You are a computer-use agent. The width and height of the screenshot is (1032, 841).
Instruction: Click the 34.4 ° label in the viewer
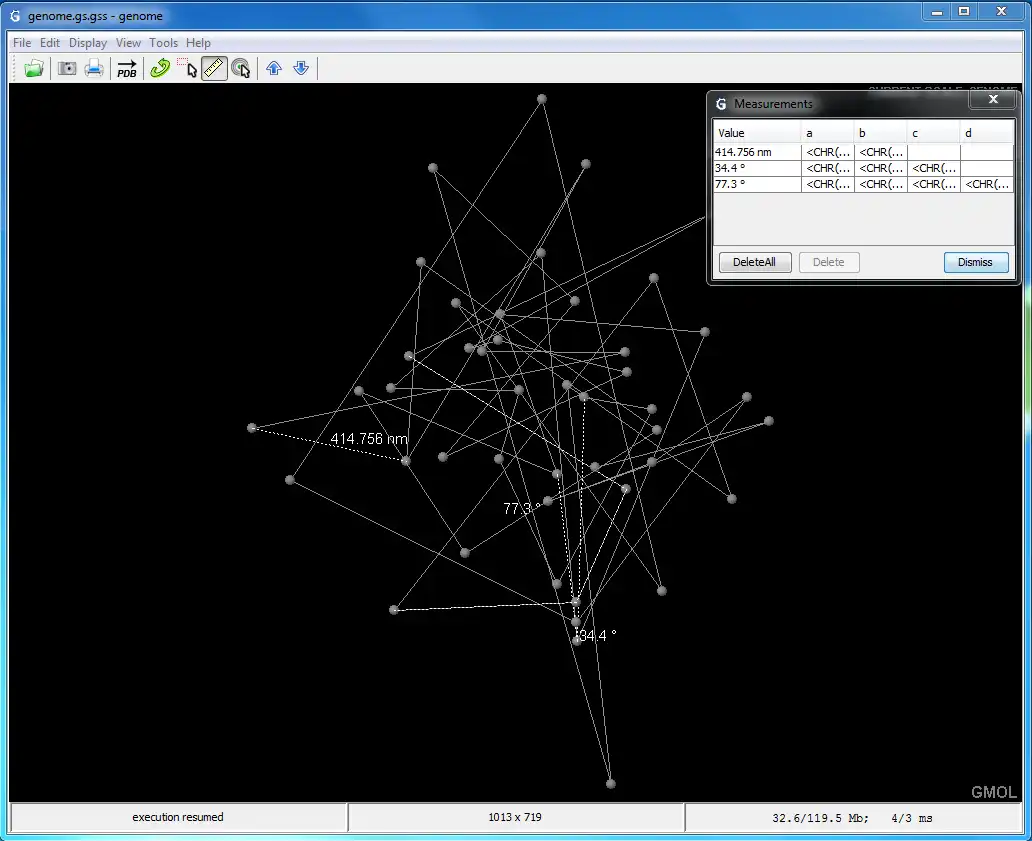(598, 636)
